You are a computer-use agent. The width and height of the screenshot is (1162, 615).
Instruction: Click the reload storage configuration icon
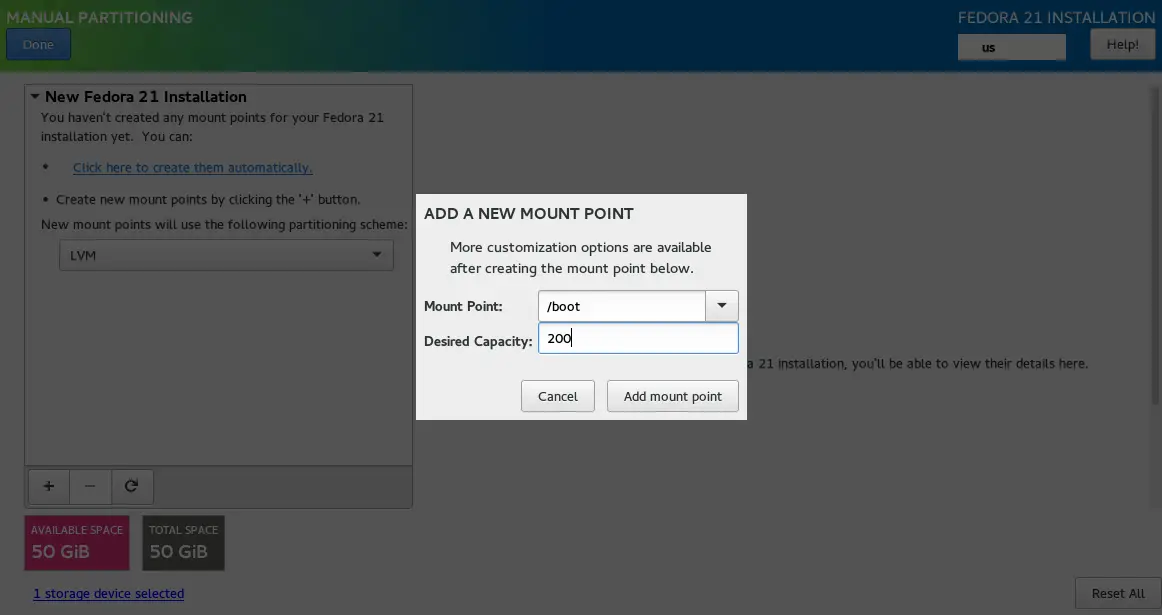pyautogui.click(x=131, y=486)
